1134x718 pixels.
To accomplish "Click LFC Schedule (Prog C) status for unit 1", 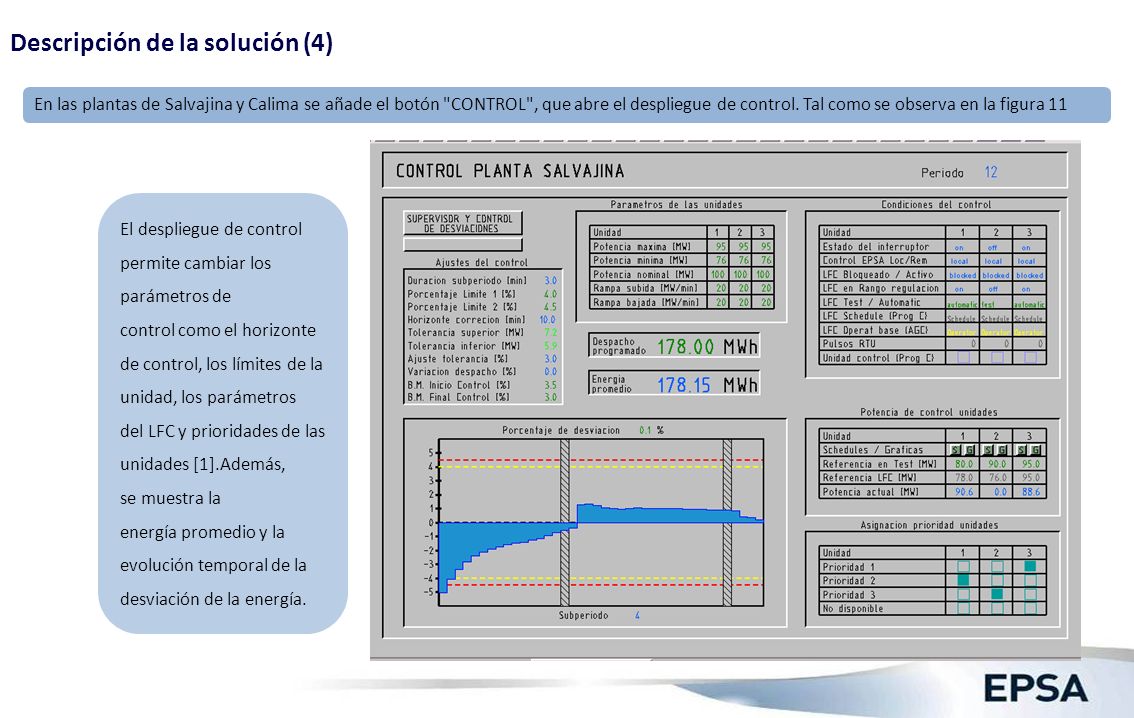I will click(963, 317).
